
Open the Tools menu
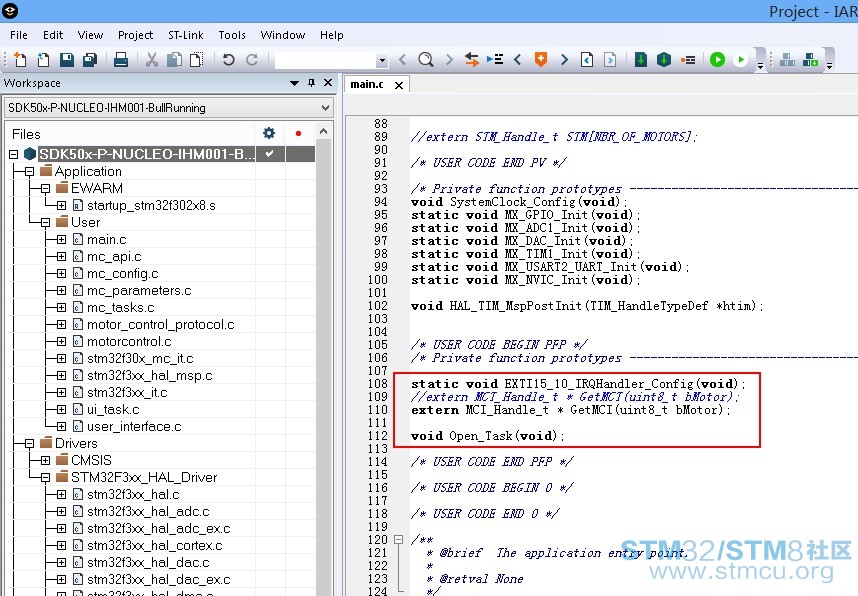tap(232, 35)
